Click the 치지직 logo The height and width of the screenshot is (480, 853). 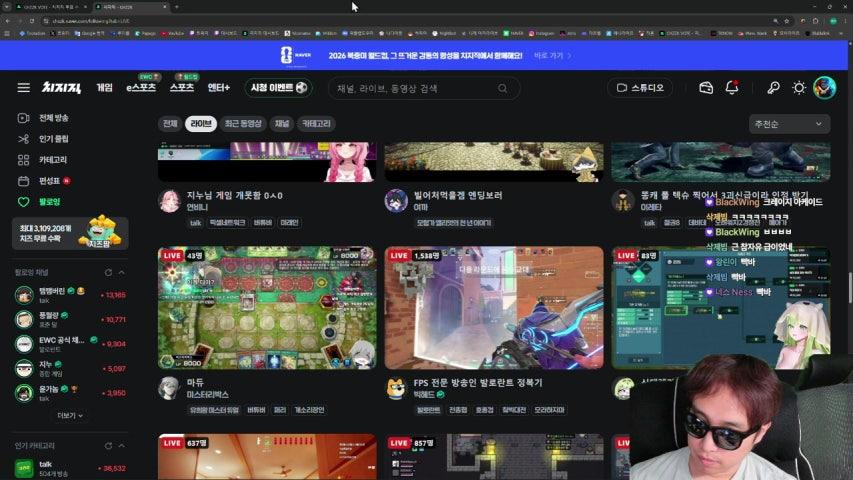tap(61, 88)
